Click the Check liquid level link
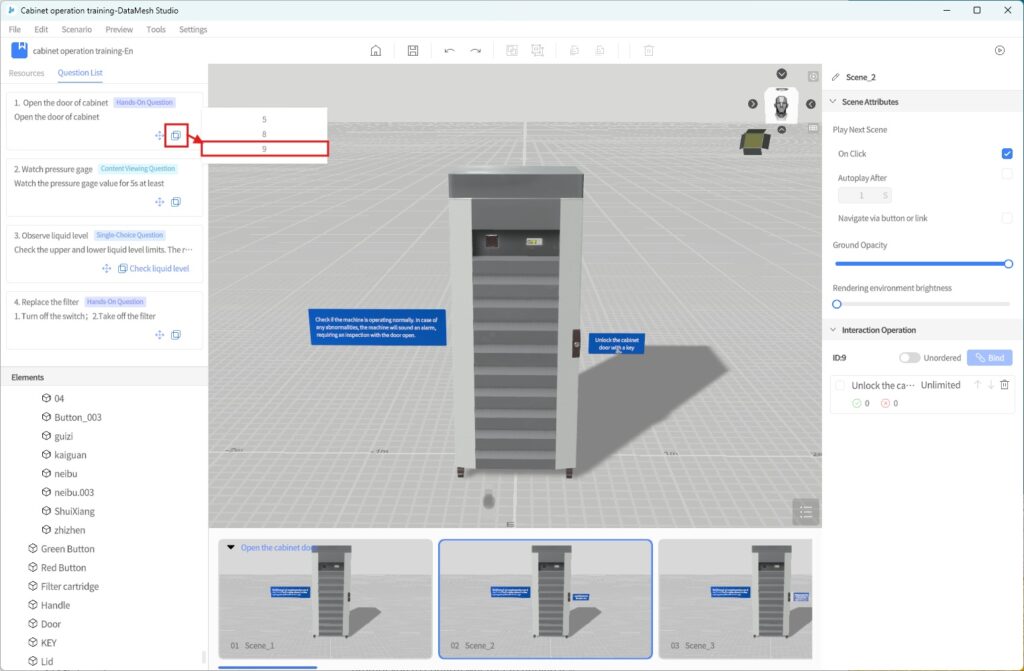This screenshot has height=671, width=1024. click(x=158, y=268)
